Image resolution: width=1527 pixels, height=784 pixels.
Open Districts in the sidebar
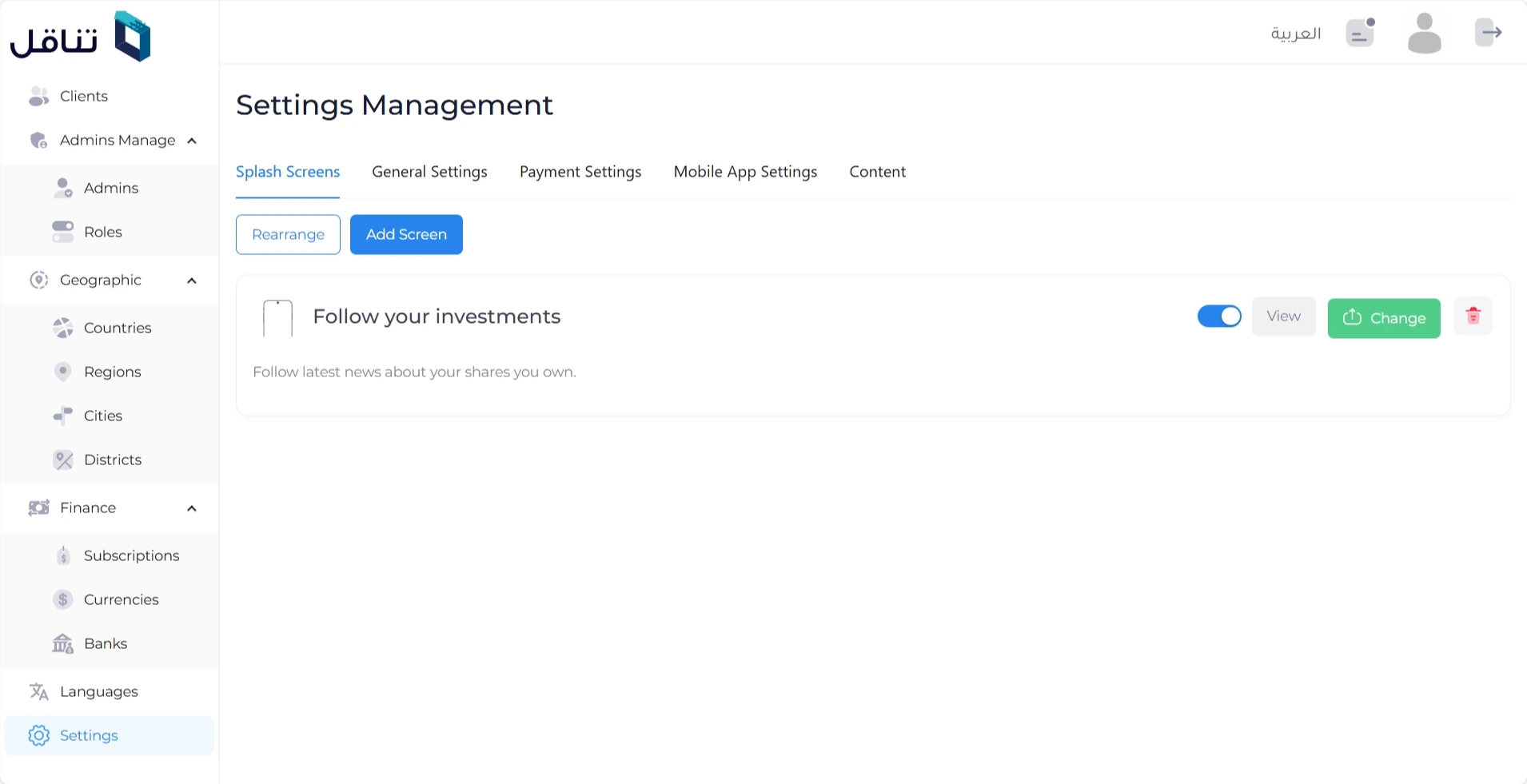pyautogui.click(x=112, y=460)
